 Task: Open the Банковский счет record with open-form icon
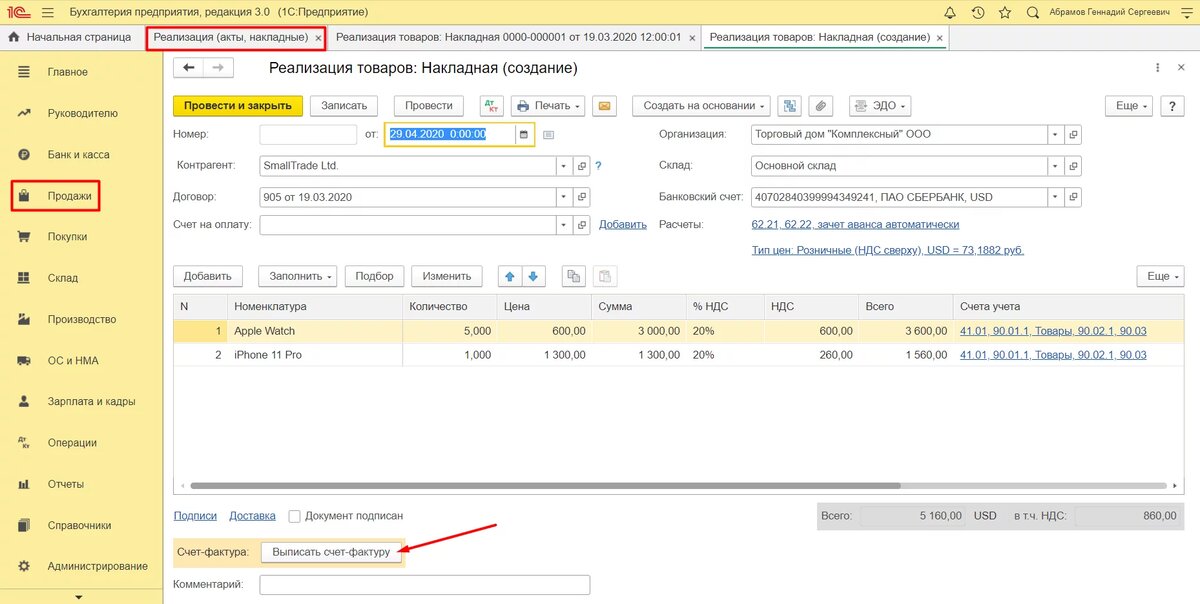pyautogui.click(x=1073, y=197)
